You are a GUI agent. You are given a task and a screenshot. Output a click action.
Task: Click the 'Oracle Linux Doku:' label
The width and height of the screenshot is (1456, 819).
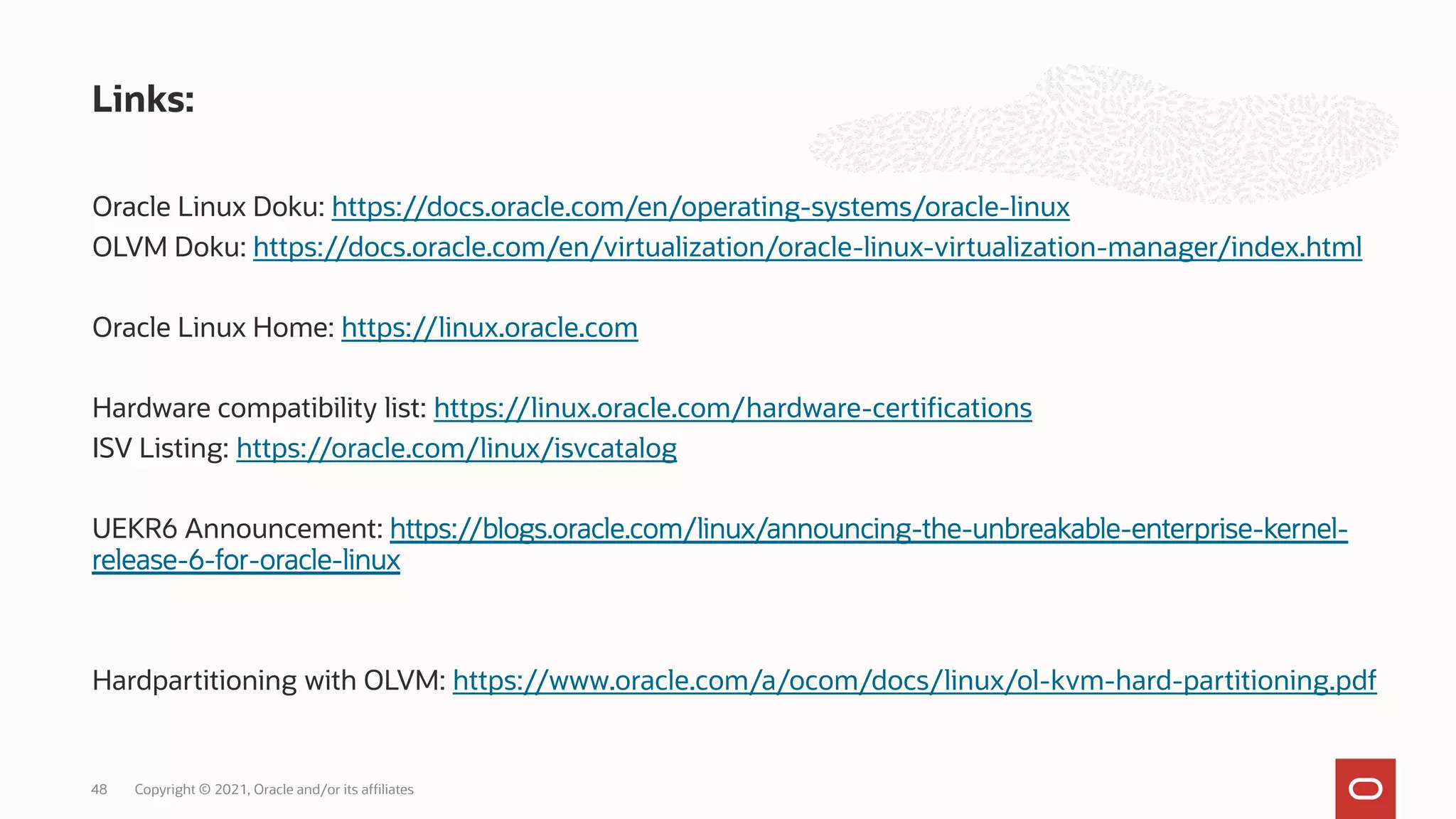click(208, 207)
